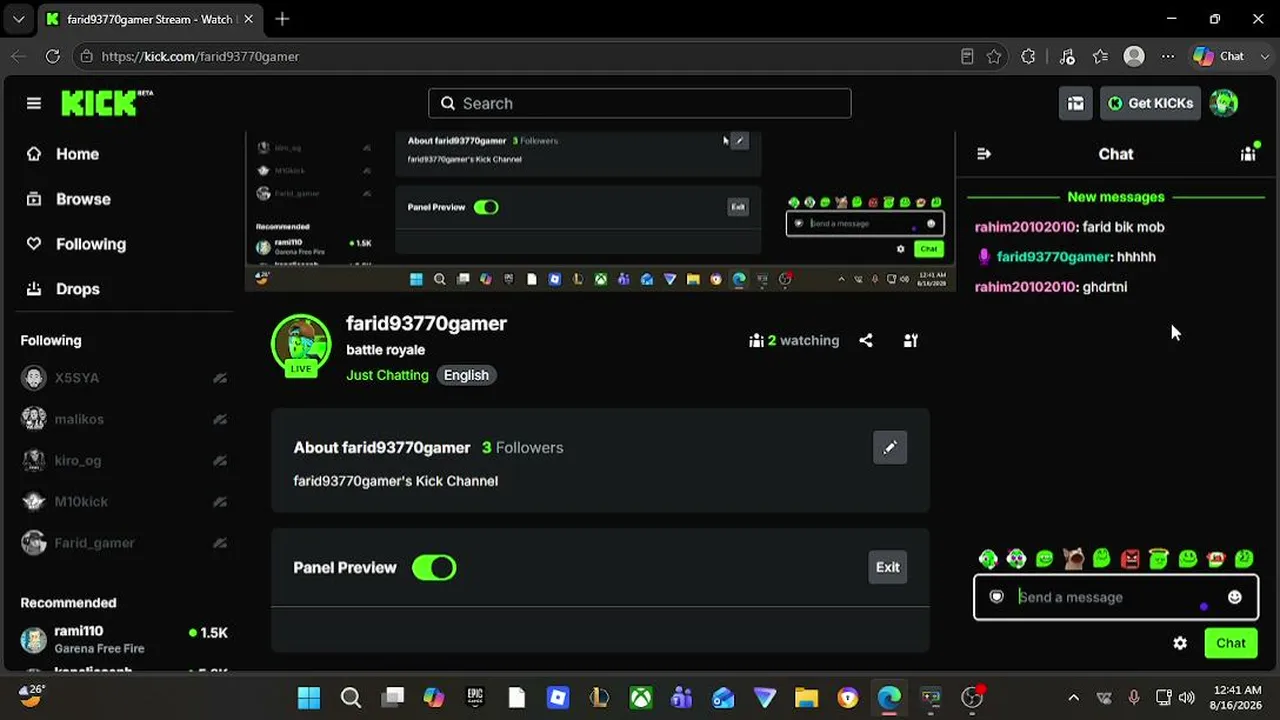Open browser media control icon
The height and width of the screenshot is (720, 1280).
pos(1067,57)
